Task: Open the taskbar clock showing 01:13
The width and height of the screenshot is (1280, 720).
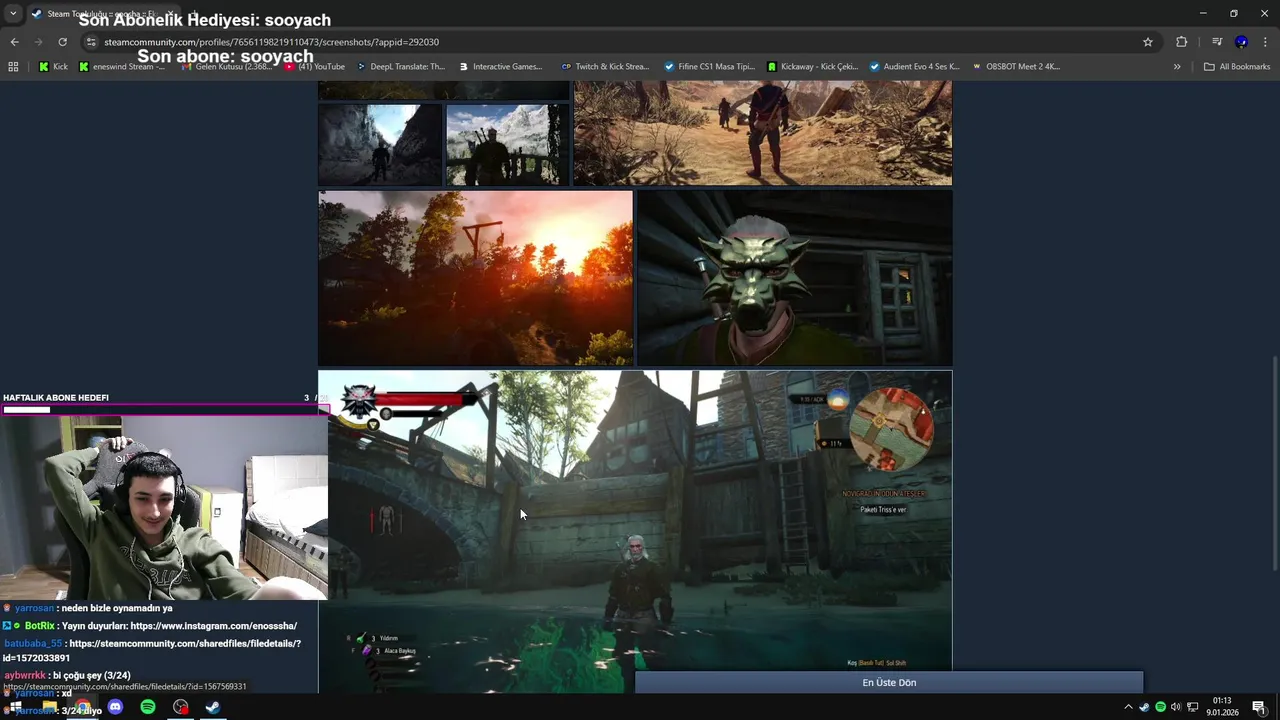Action: (x=1222, y=706)
